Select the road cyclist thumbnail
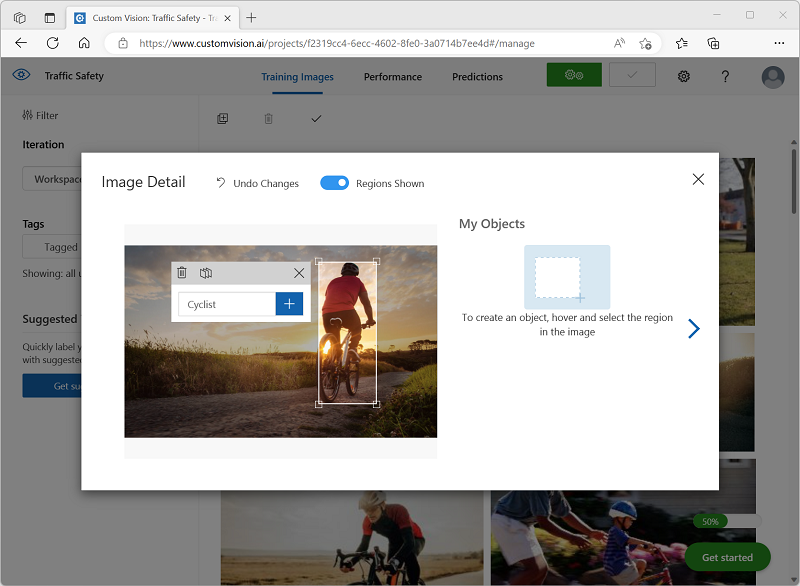The width and height of the screenshot is (800, 586). pyautogui.click(x=352, y=538)
